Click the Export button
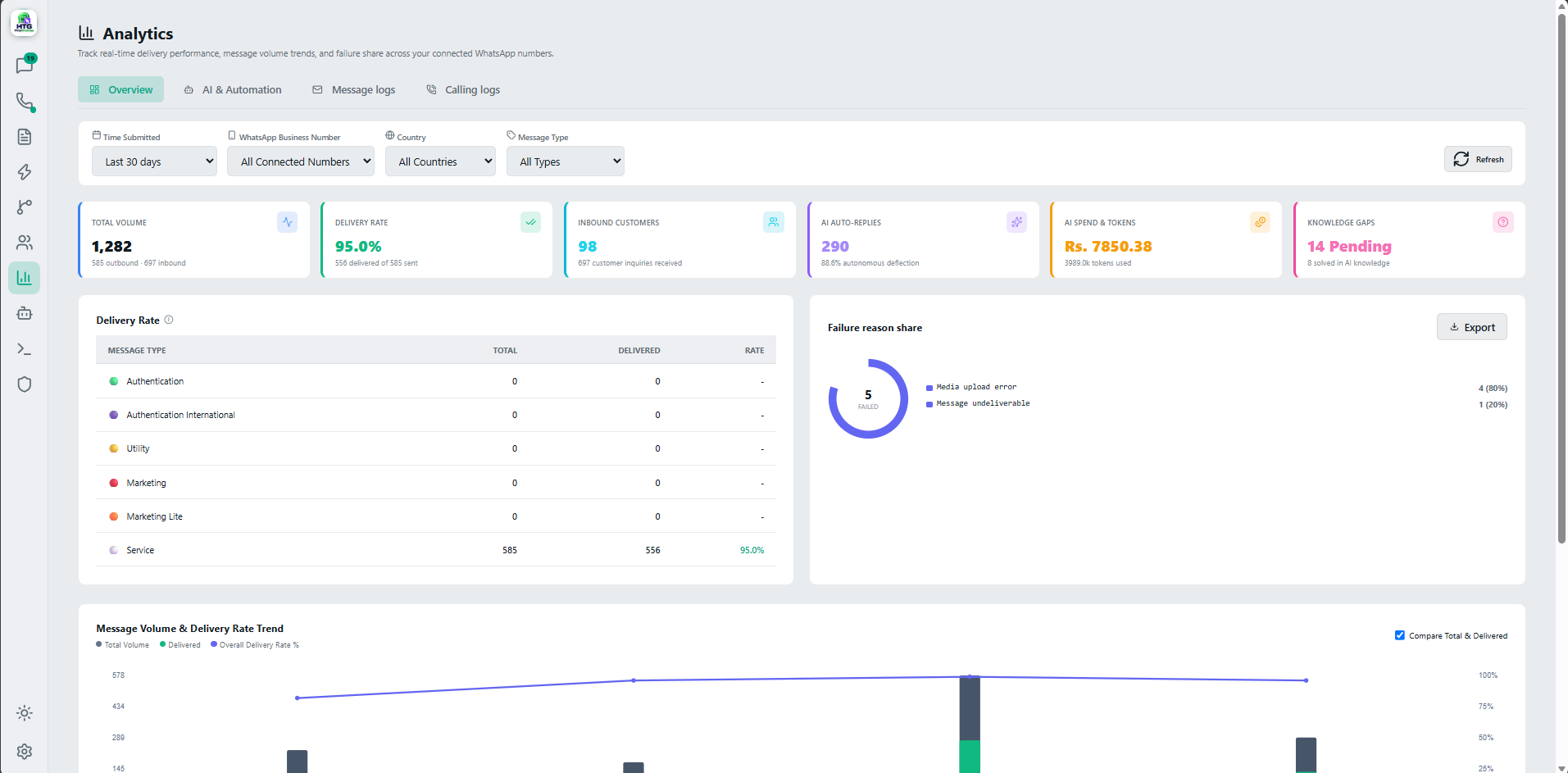The image size is (1568, 773). pos(1472,327)
